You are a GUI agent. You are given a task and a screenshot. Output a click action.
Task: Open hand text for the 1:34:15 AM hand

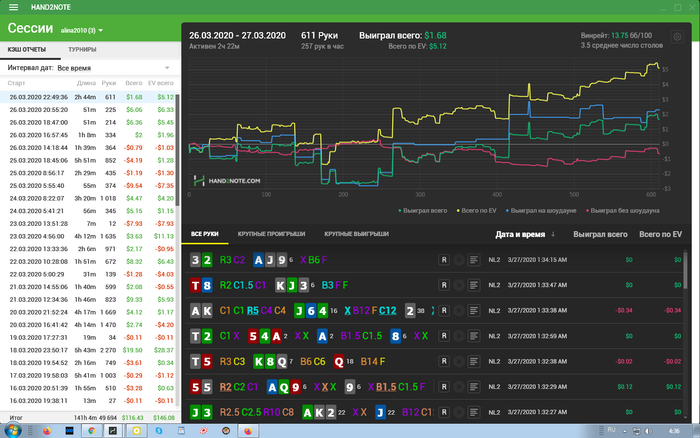click(474, 260)
